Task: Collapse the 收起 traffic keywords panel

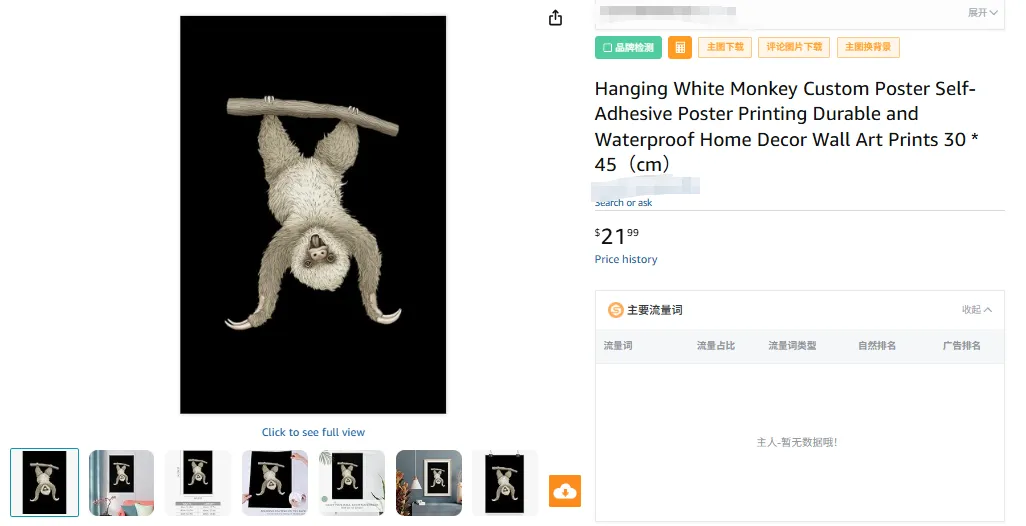Action: (x=976, y=310)
